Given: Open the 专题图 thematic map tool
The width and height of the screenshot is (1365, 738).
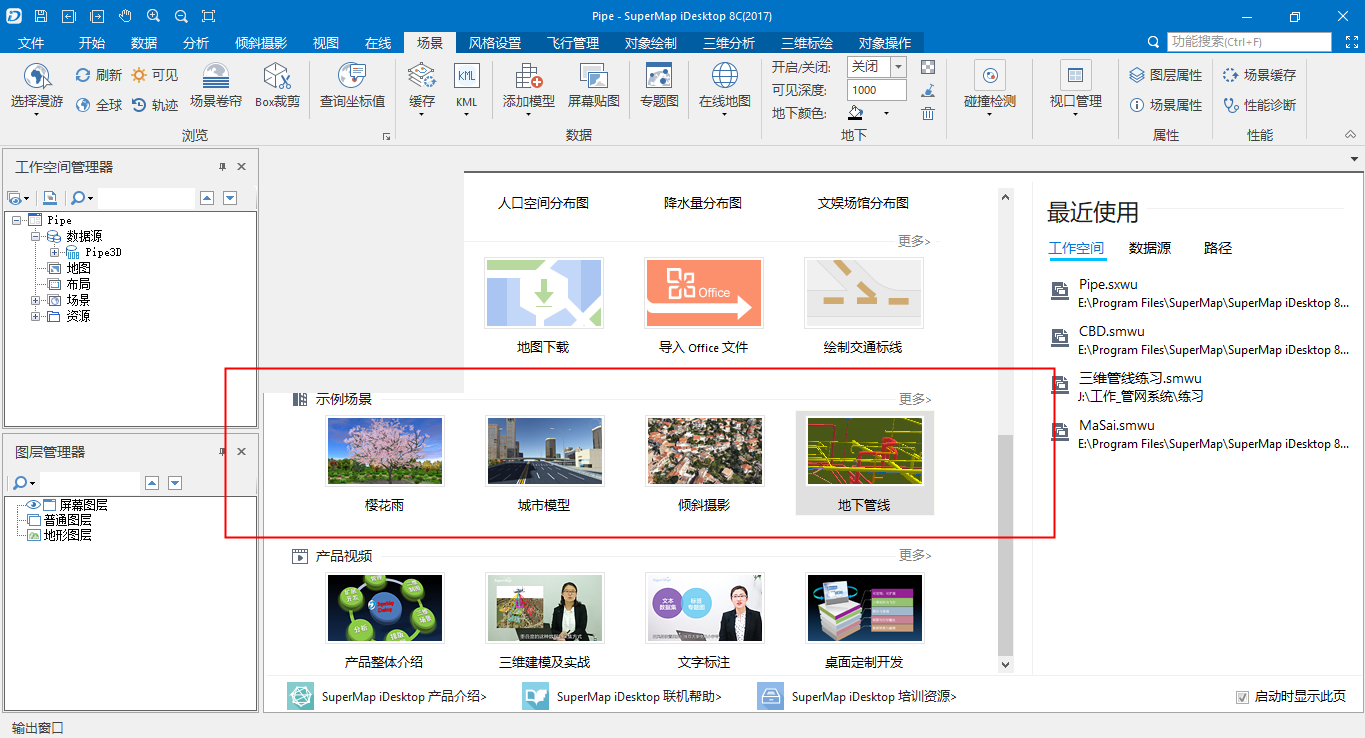Looking at the screenshot, I should (x=659, y=86).
